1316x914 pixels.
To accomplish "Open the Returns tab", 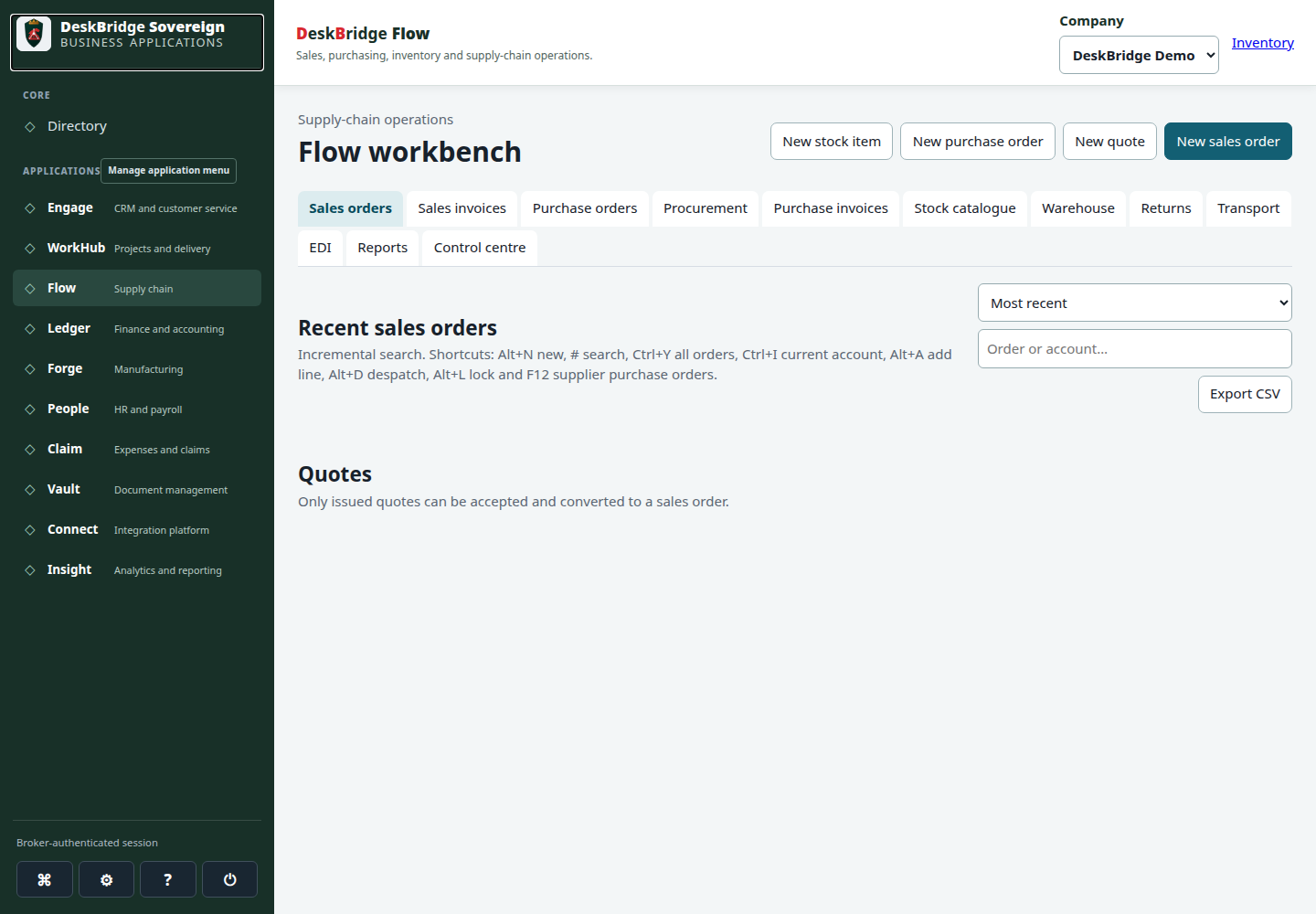I will 1166,208.
